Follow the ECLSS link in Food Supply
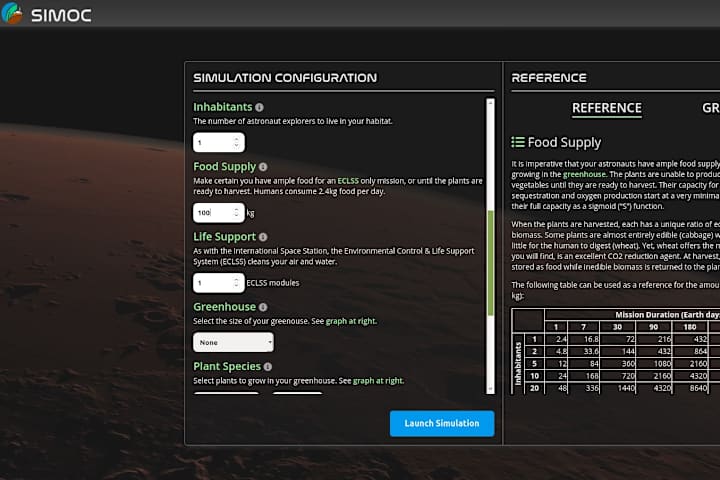 348,181
